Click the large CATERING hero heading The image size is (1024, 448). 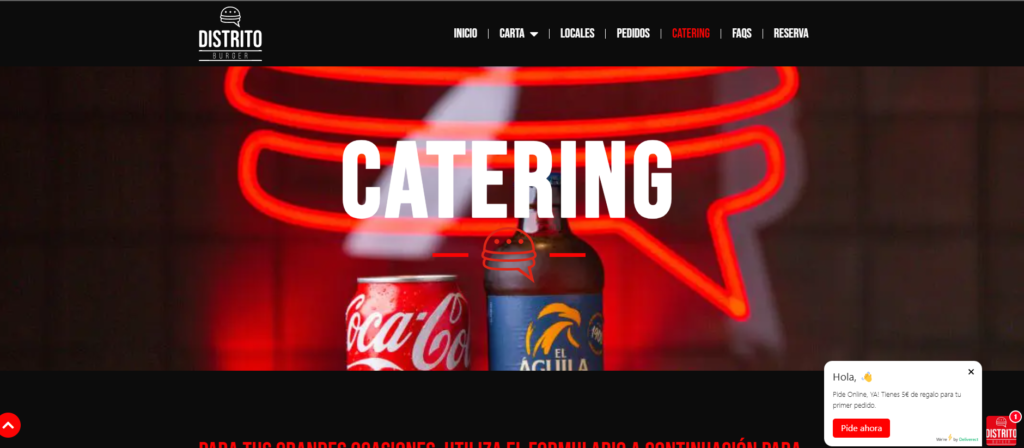pyautogui.click(x=507, y=178)
